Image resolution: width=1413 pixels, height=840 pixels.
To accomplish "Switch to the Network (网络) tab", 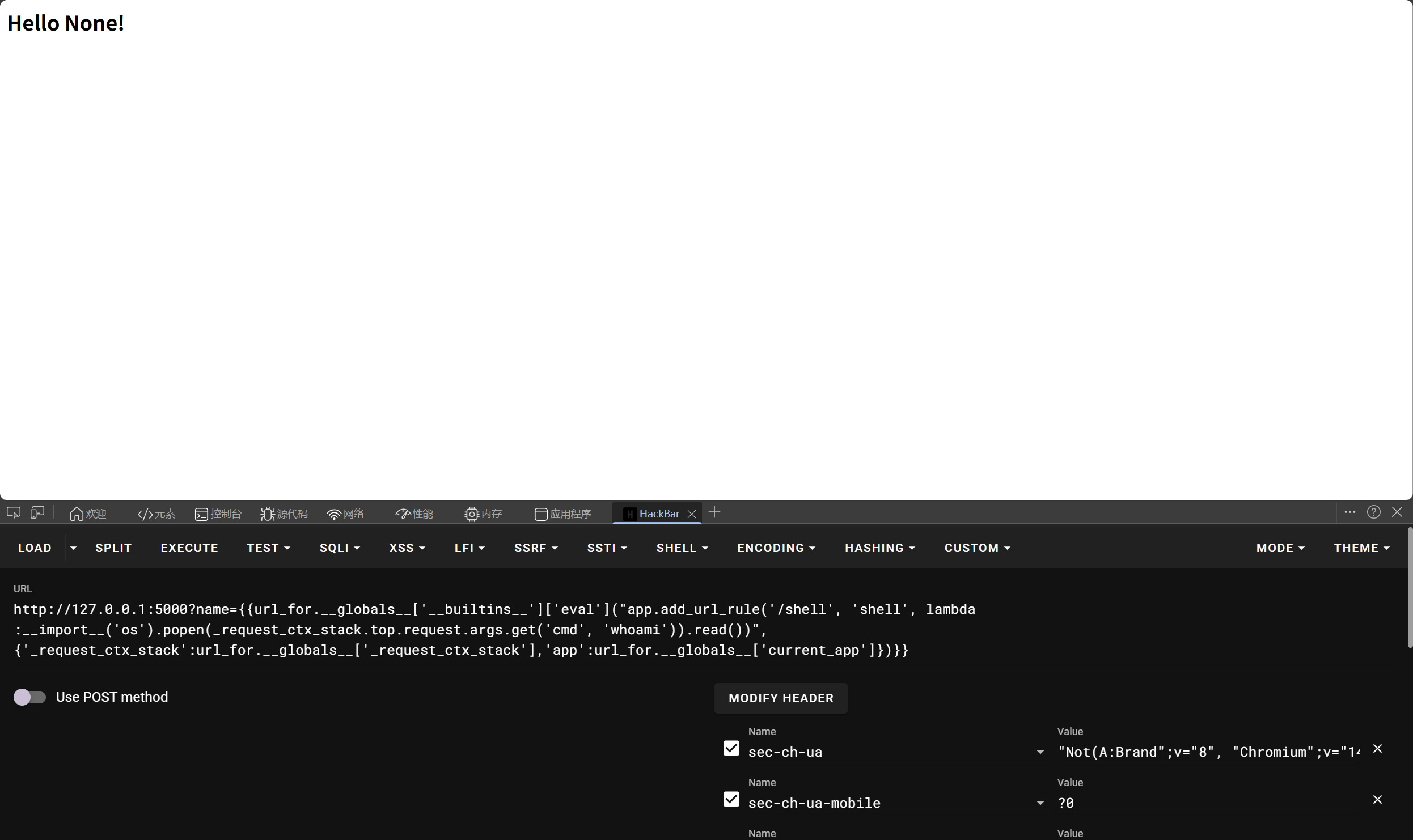I will pos(345,514).
